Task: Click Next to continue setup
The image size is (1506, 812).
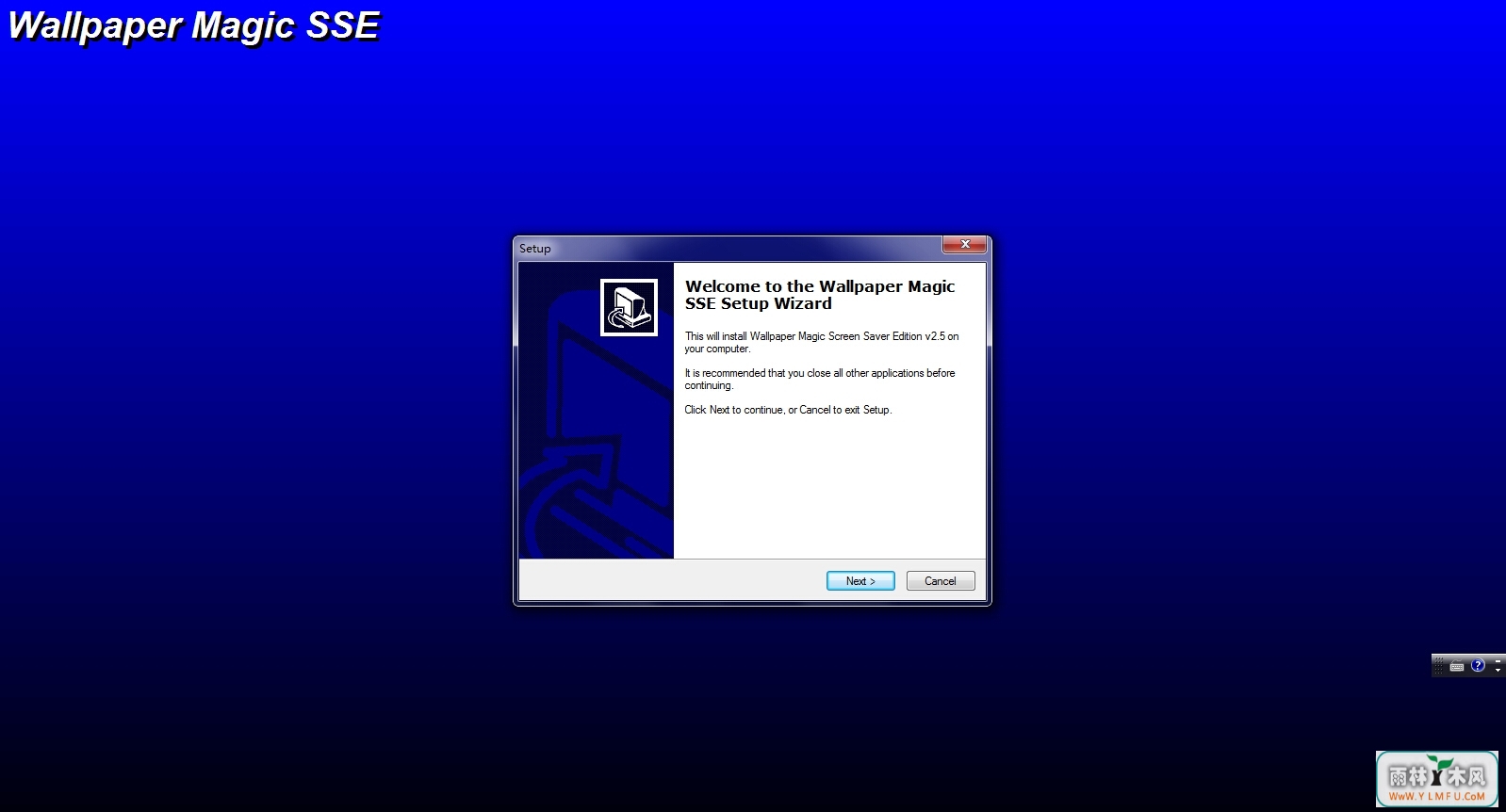Action: point(860,581)
